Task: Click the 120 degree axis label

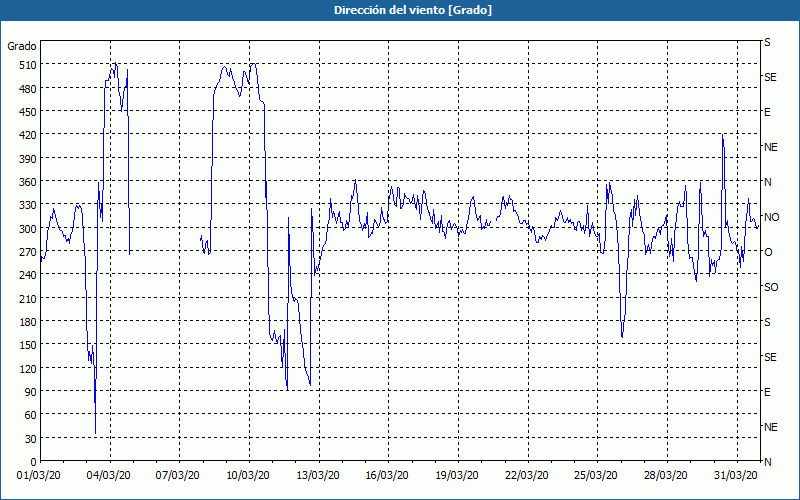Action: click(x=28, y=368)
